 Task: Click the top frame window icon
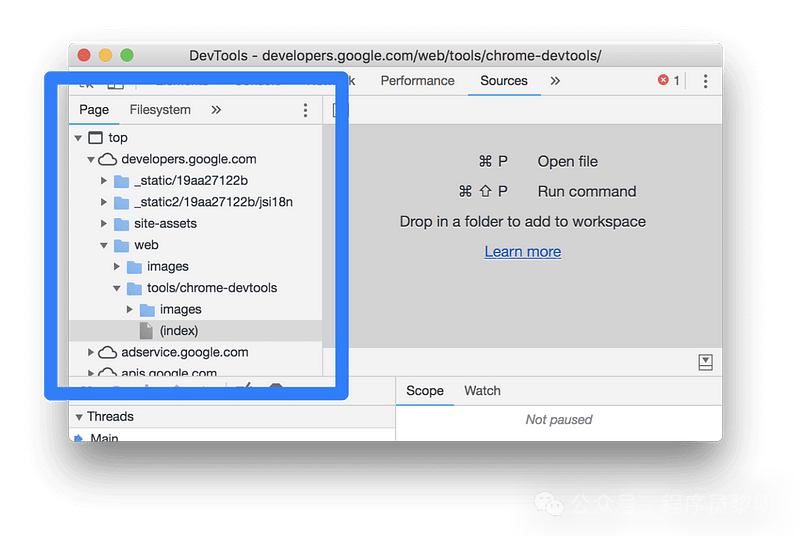pyautogui.click(x=95, y=138)
